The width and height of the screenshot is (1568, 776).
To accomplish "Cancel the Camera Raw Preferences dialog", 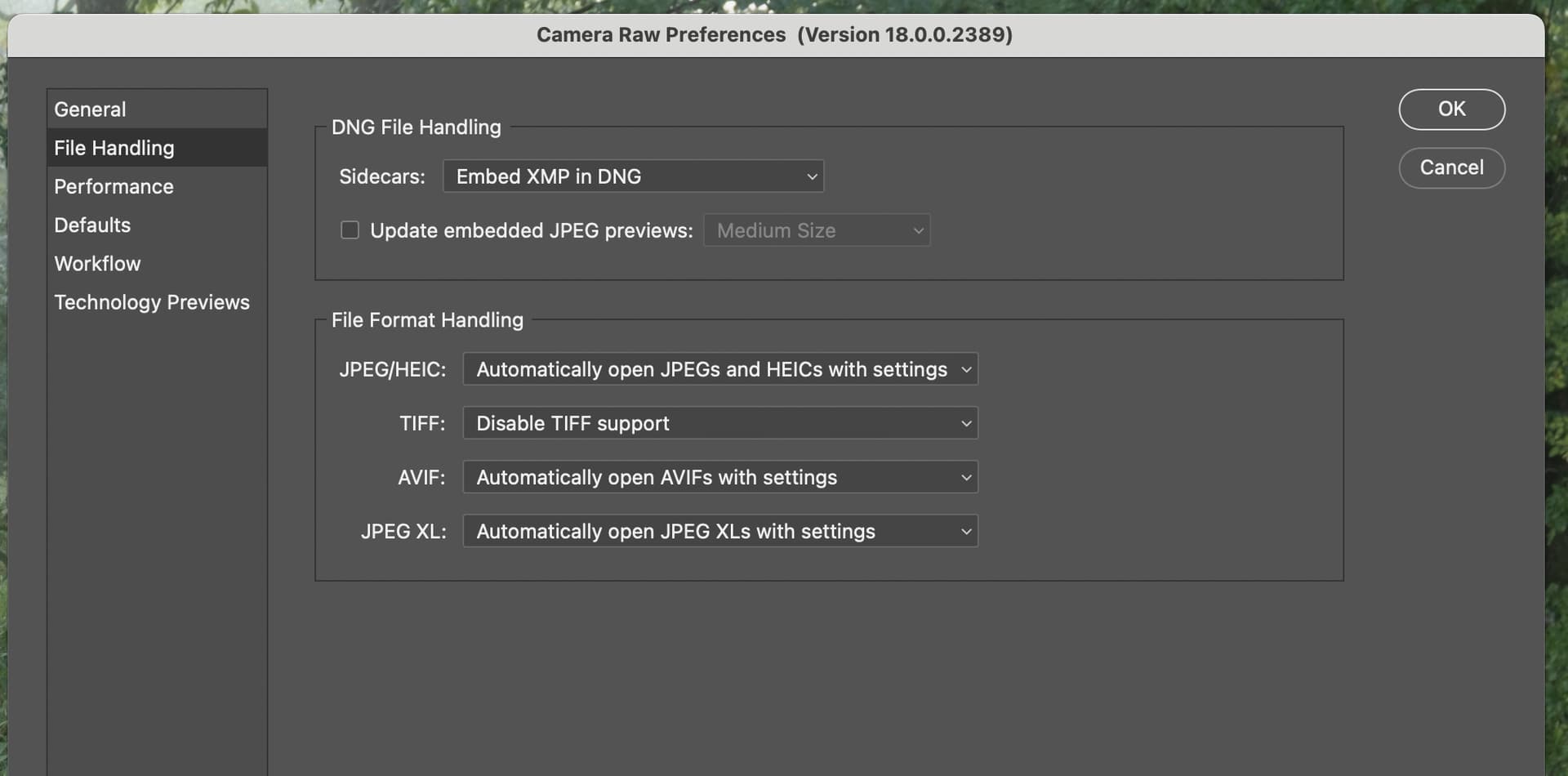I will point(1451,167).
